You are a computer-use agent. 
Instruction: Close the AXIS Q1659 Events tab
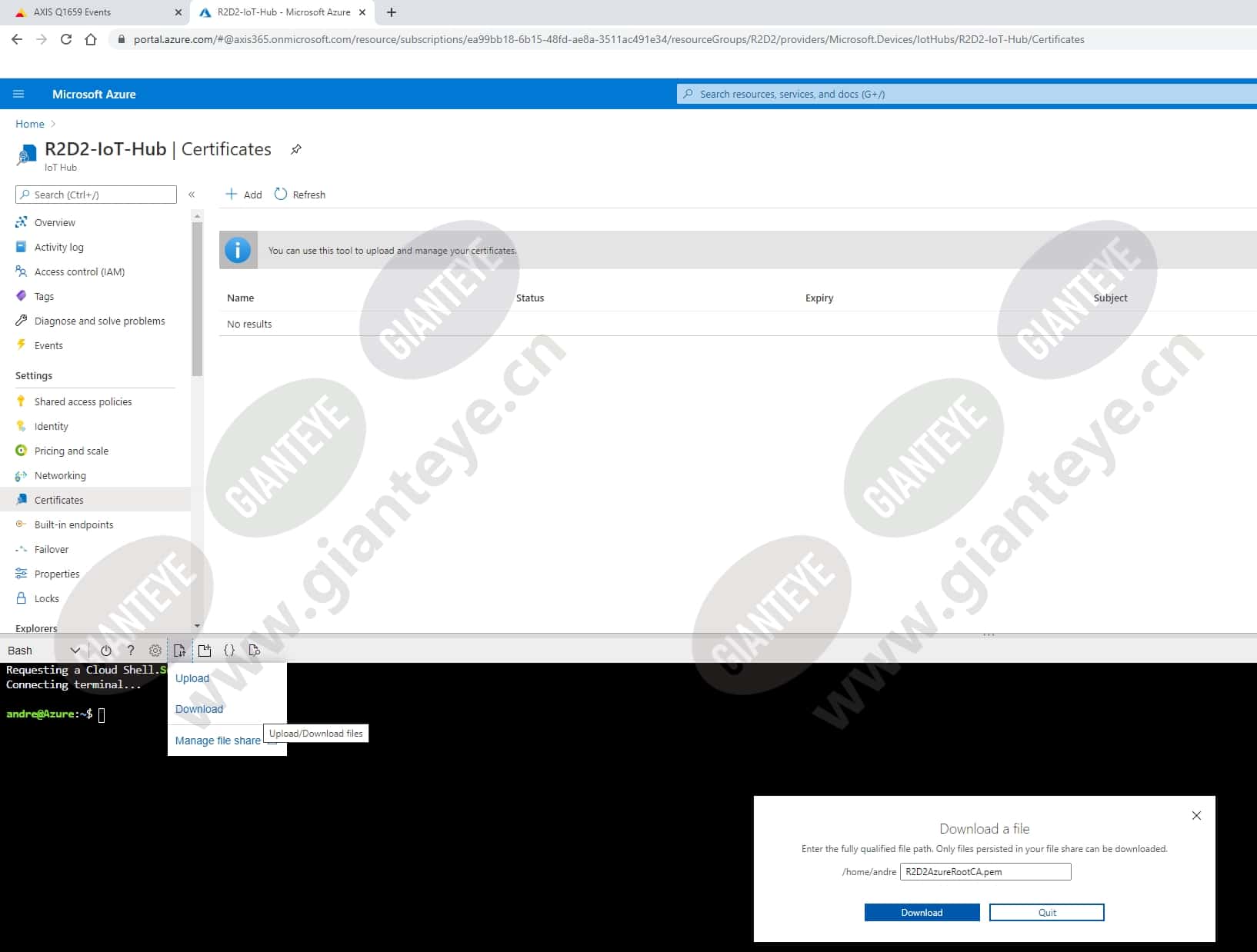click(178, 12)
